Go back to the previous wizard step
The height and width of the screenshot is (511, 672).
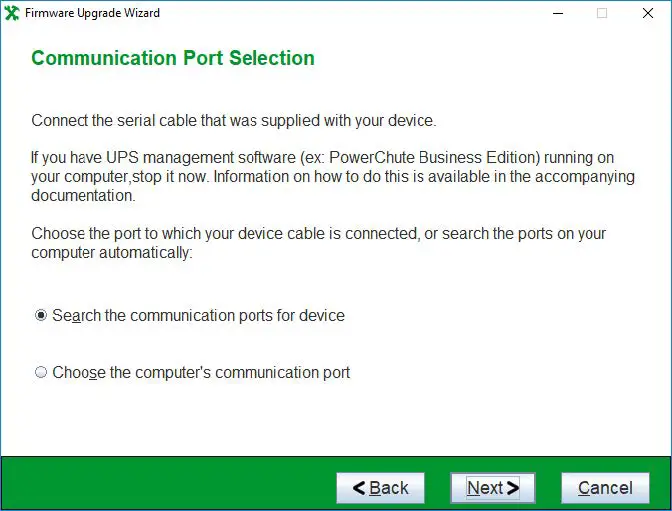pos(380,488)
